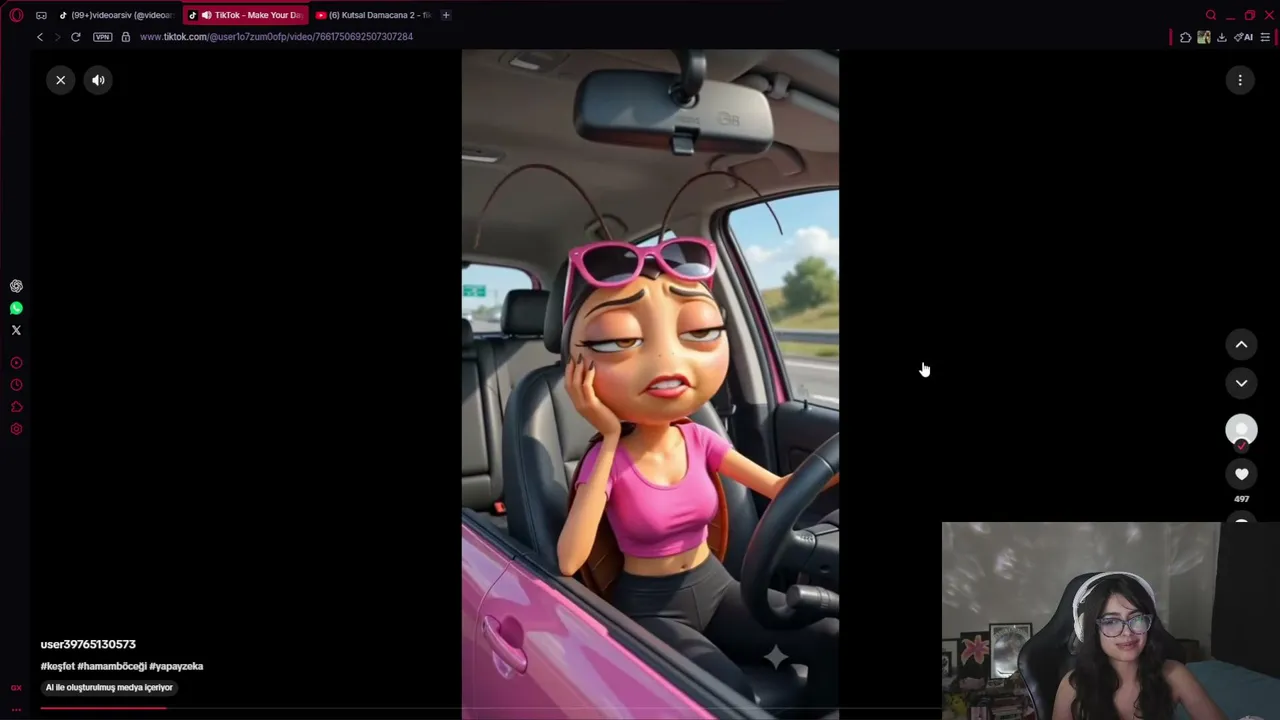Go forward to the next page
The image size is (1280, 720).
tap(57, 37)
